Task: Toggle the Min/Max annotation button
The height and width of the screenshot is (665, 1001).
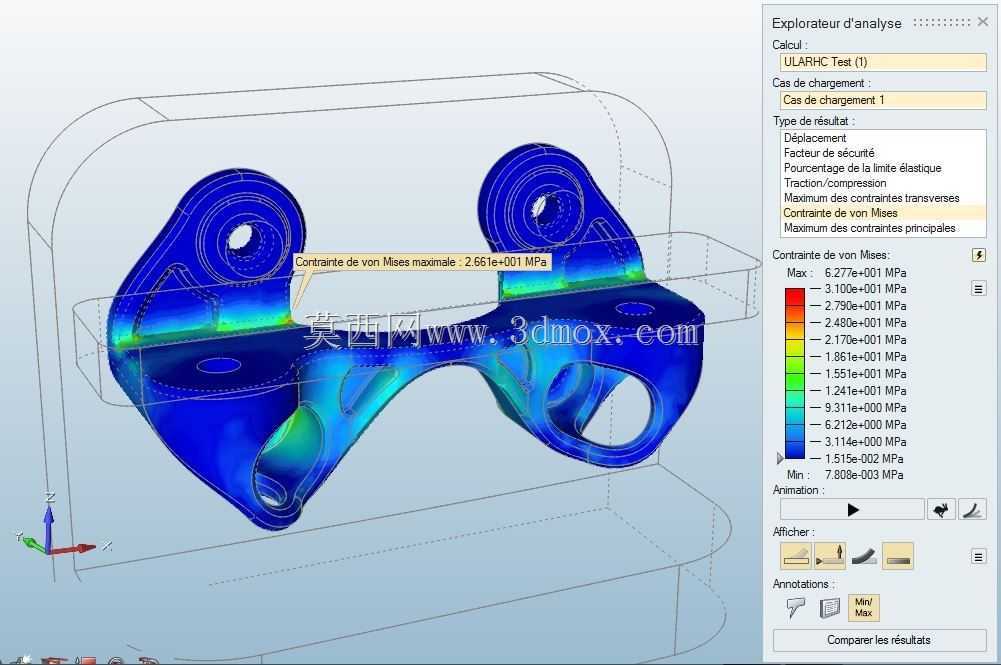Action: point(864,608)
